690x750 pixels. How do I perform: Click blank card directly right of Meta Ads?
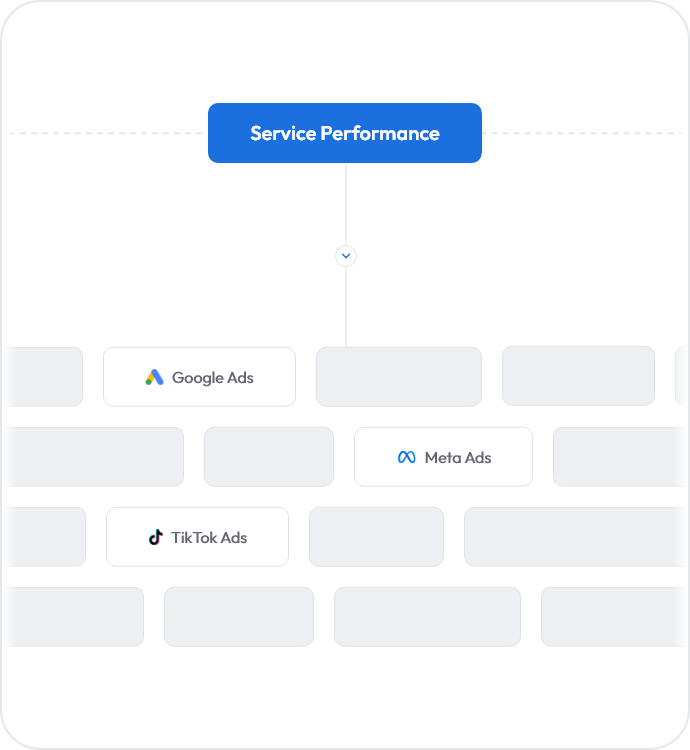click(620, 457)
